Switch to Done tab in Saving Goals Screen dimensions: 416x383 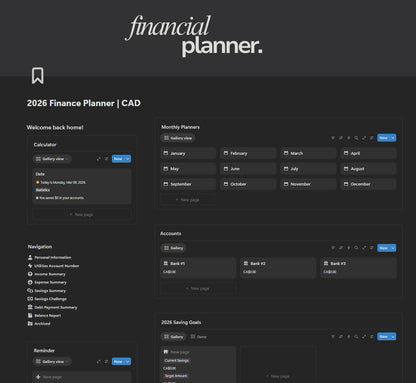pos(198,337)
